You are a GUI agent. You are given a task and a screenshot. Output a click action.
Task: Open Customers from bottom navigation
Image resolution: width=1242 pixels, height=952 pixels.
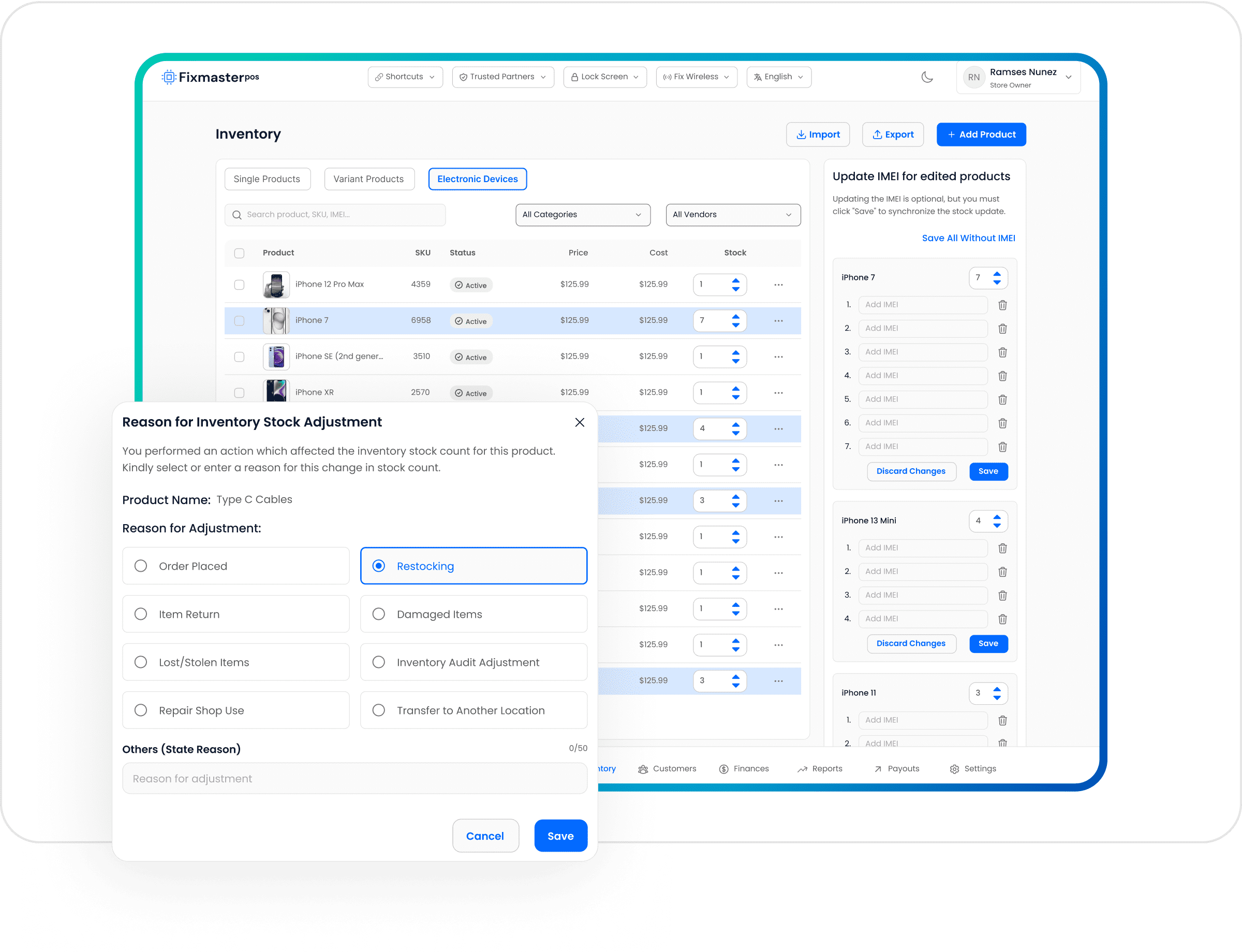coord(667,769)
